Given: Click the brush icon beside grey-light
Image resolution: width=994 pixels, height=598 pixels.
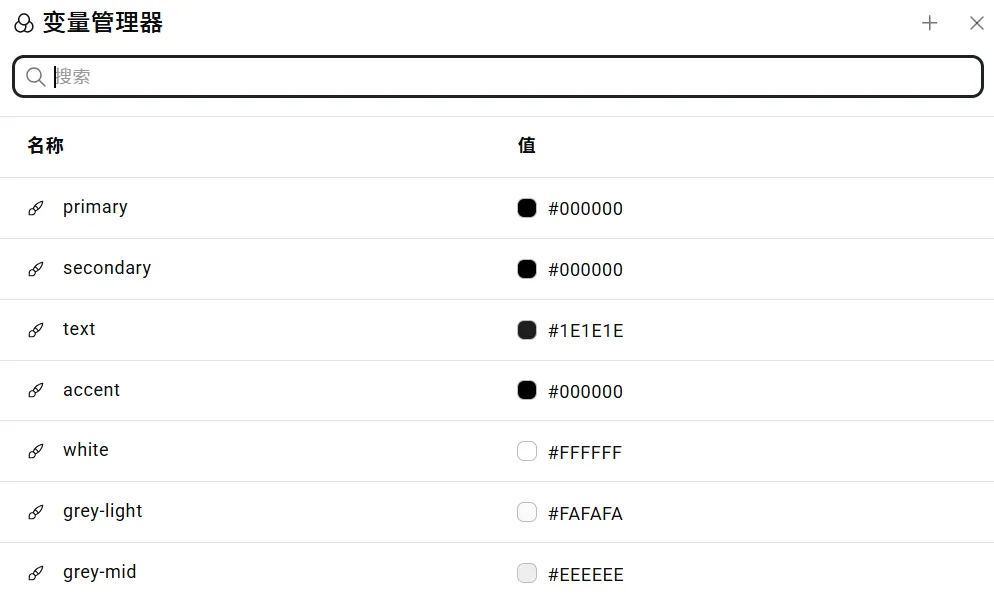Looking at the screenshot, I should point(36,512).
